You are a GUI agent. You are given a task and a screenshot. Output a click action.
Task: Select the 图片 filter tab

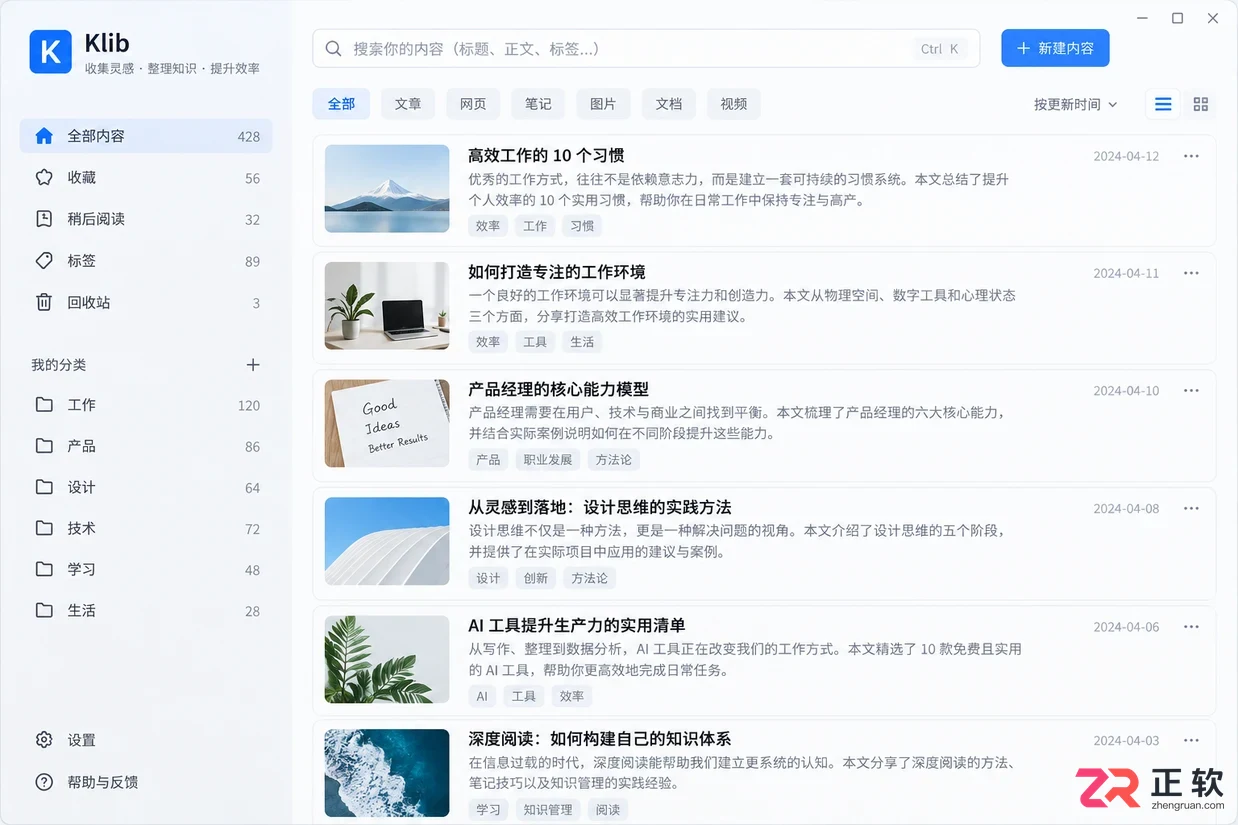coord(603,104)
